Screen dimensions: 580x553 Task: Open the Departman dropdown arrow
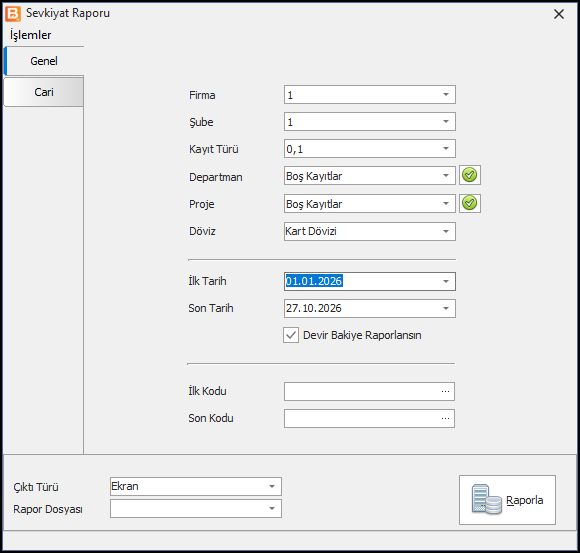click(446, 176)
